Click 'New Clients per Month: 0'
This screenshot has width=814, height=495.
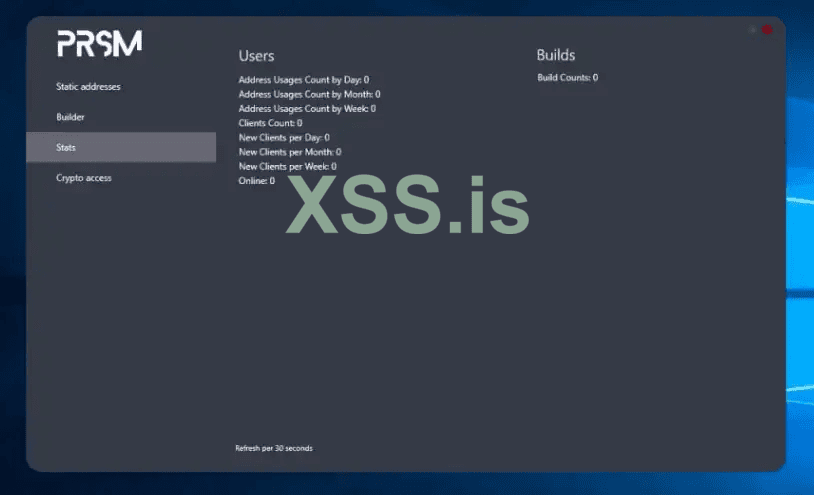pyautogui.click(x=290, y=152)
